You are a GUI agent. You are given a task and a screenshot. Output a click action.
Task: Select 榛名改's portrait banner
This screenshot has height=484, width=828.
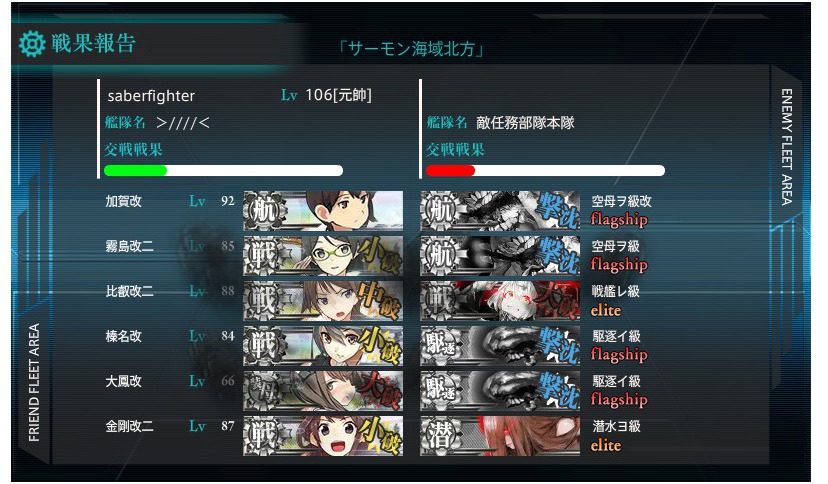pyautogui.click(x=323, y=346)
